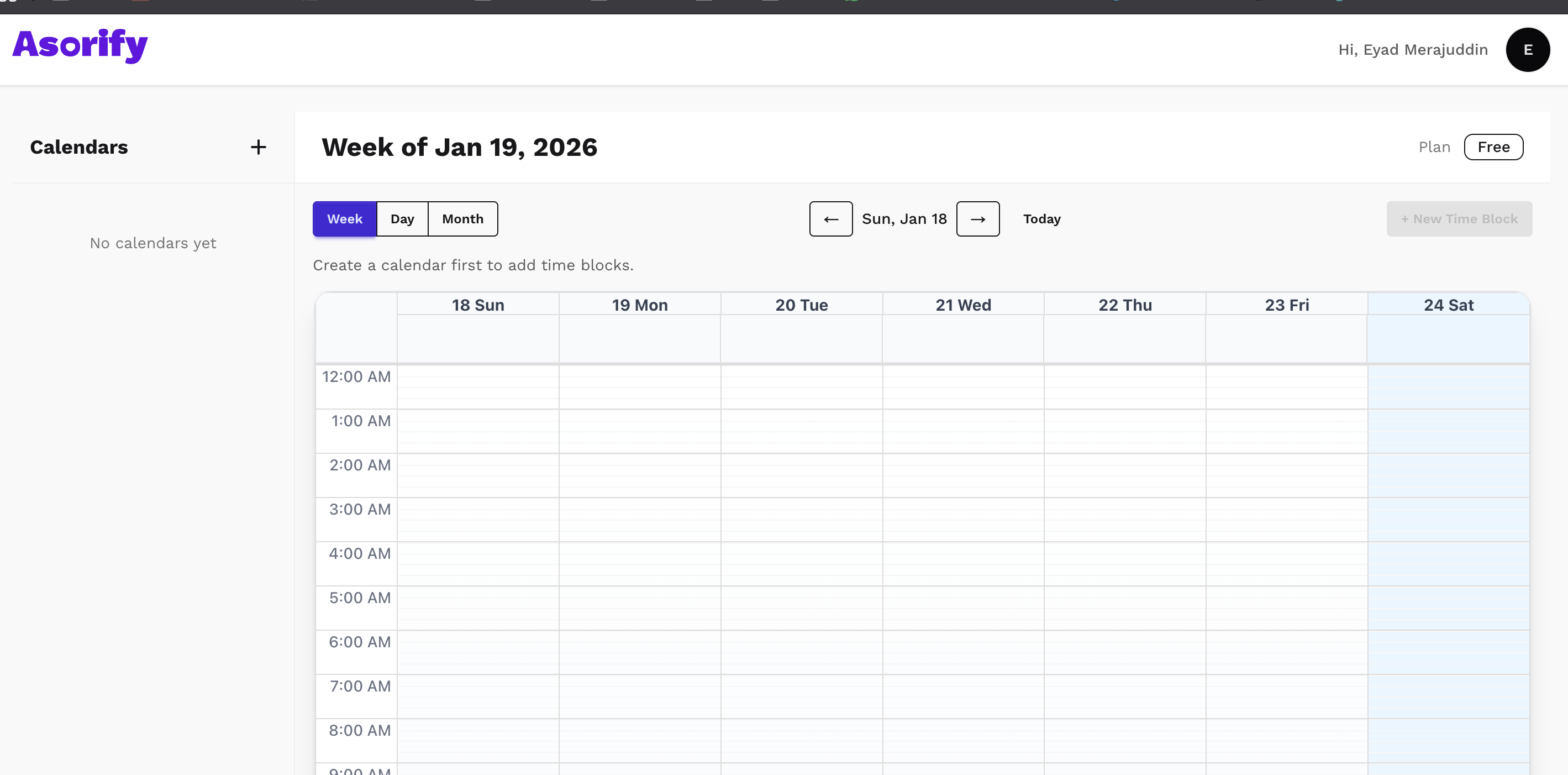Click the 21 Wed day header
Screen dimensions: 1568x775
click(x=963, y=305)
